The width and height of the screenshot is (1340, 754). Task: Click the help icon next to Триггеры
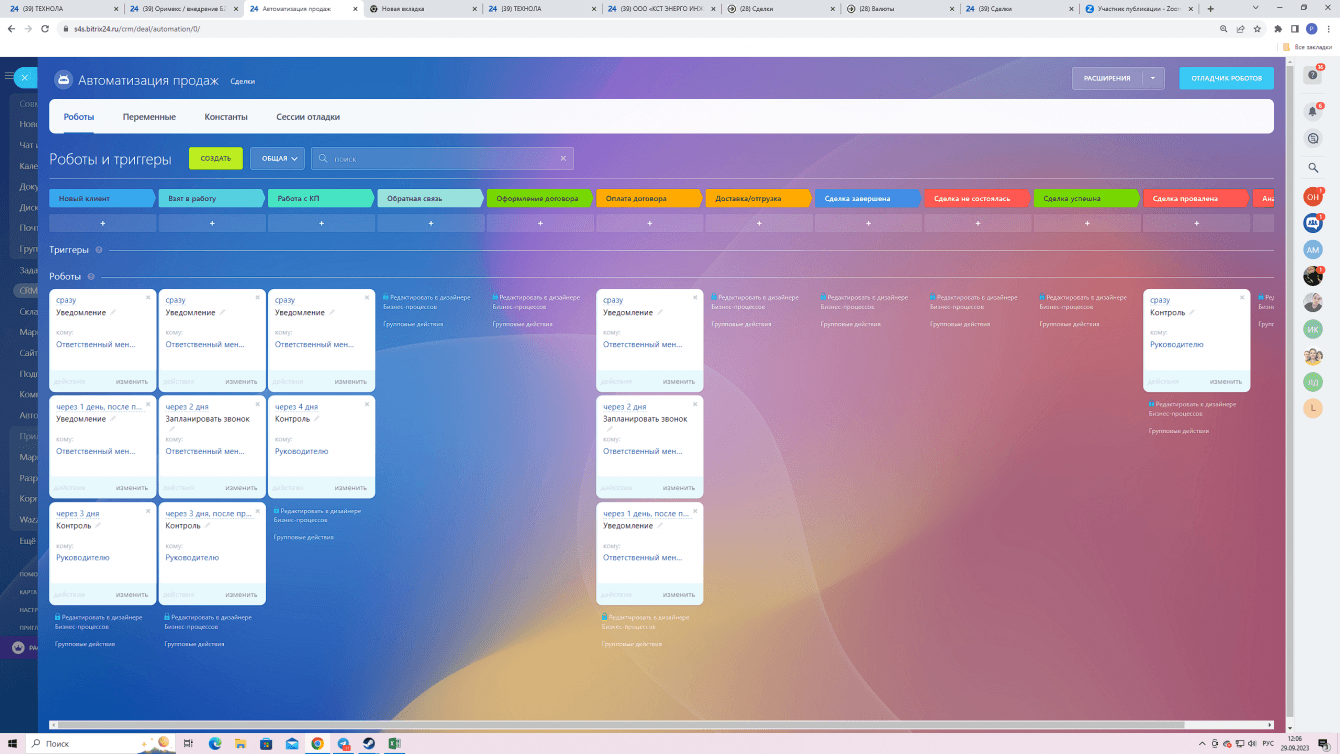tap(98, 250)
